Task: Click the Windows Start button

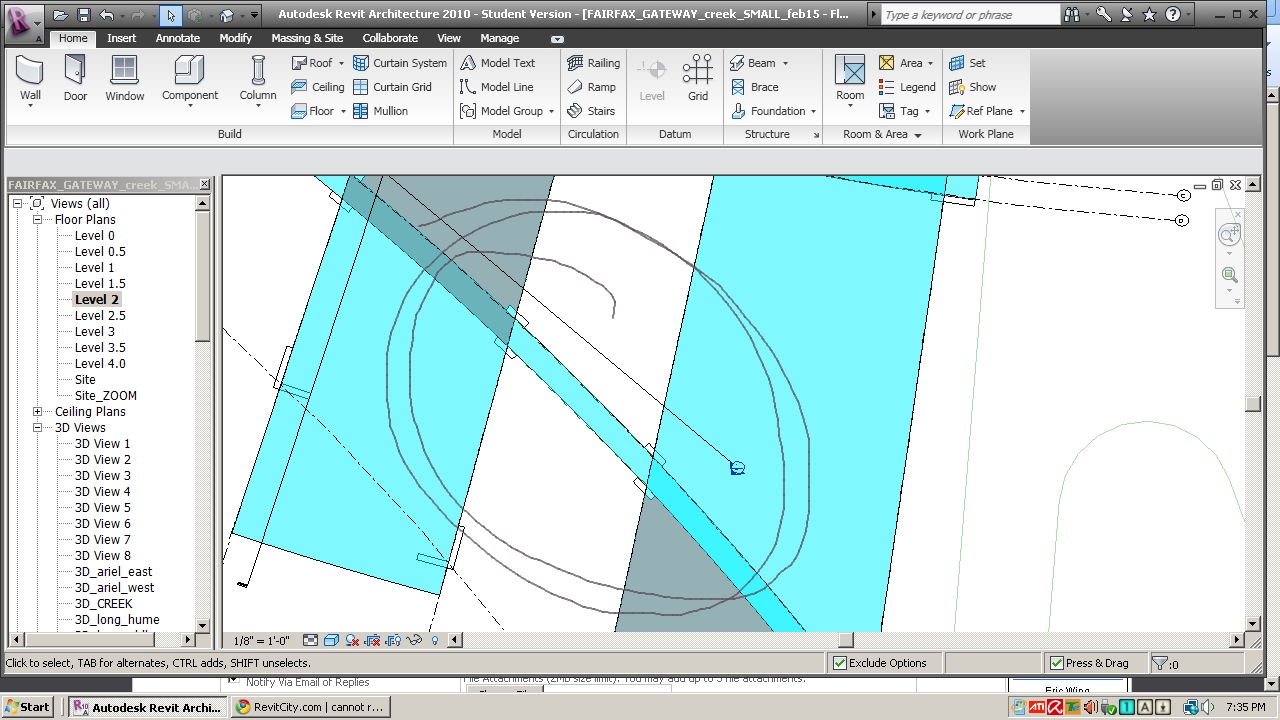Action: pos(27,707)
